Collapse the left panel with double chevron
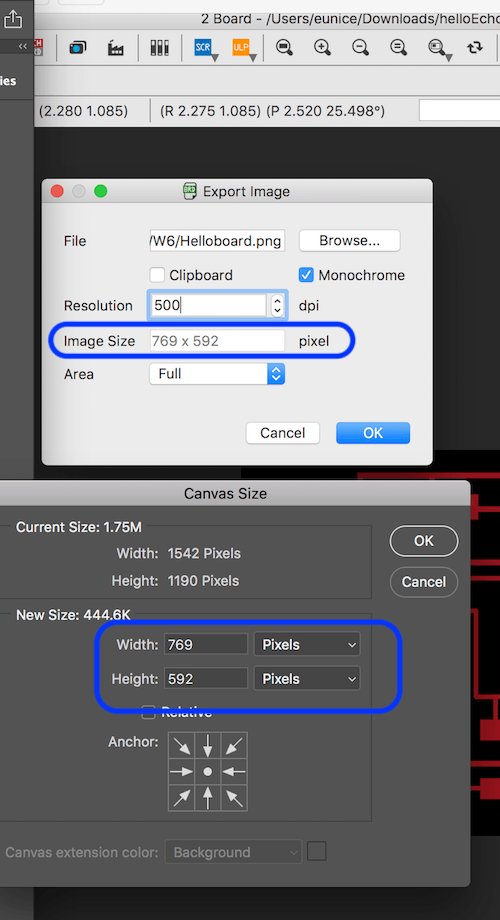The height and width of the screenshot is (920, 500). click(23, 46)
